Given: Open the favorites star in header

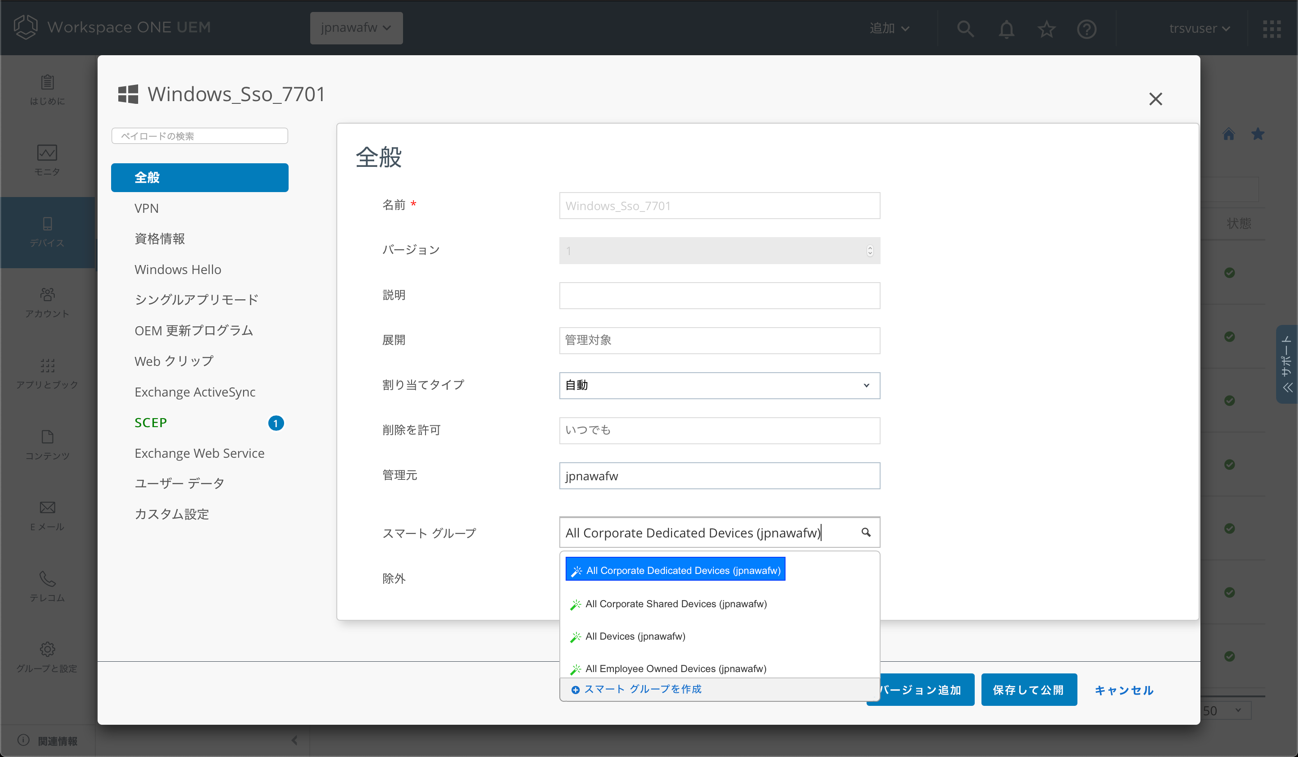Looking at the screenshot, I should [x=1046, y=29].
